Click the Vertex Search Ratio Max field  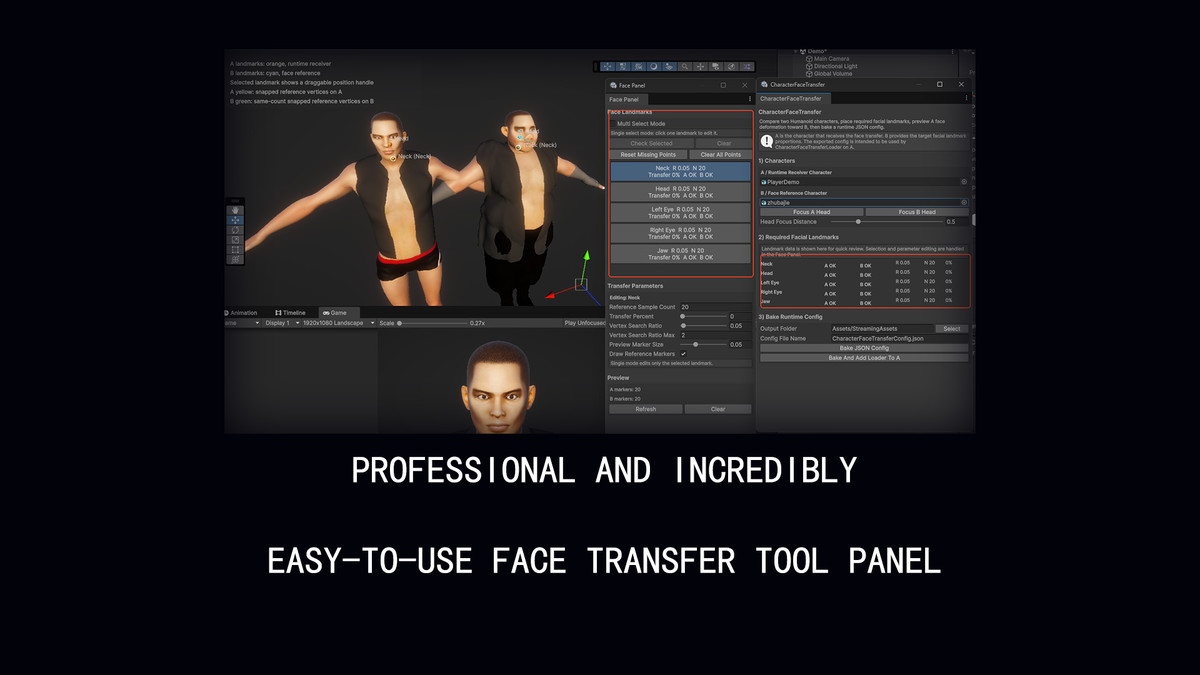click(x=715, y=335)
